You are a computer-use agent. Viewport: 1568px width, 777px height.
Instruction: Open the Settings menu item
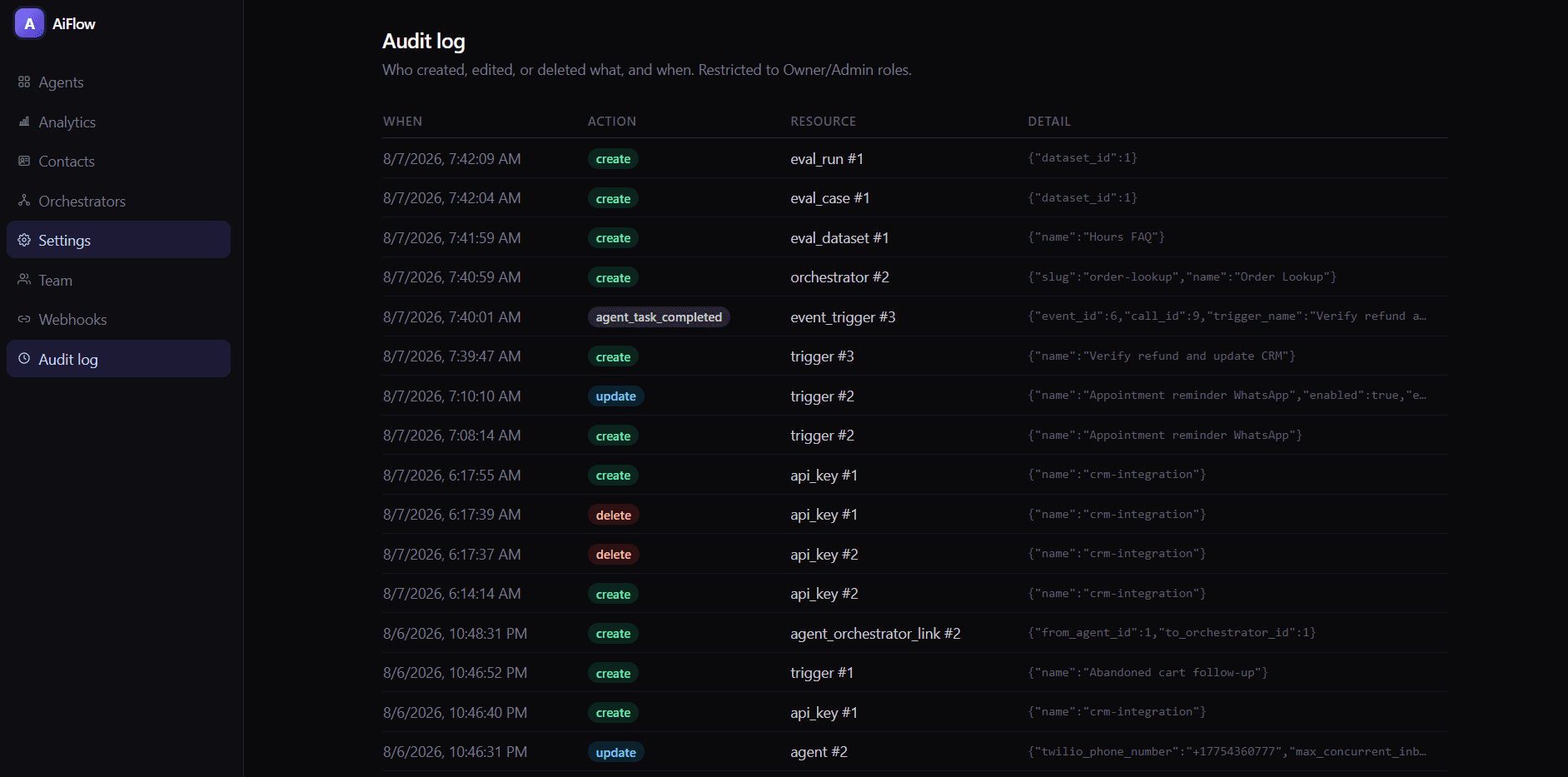[x=118, y=240]
